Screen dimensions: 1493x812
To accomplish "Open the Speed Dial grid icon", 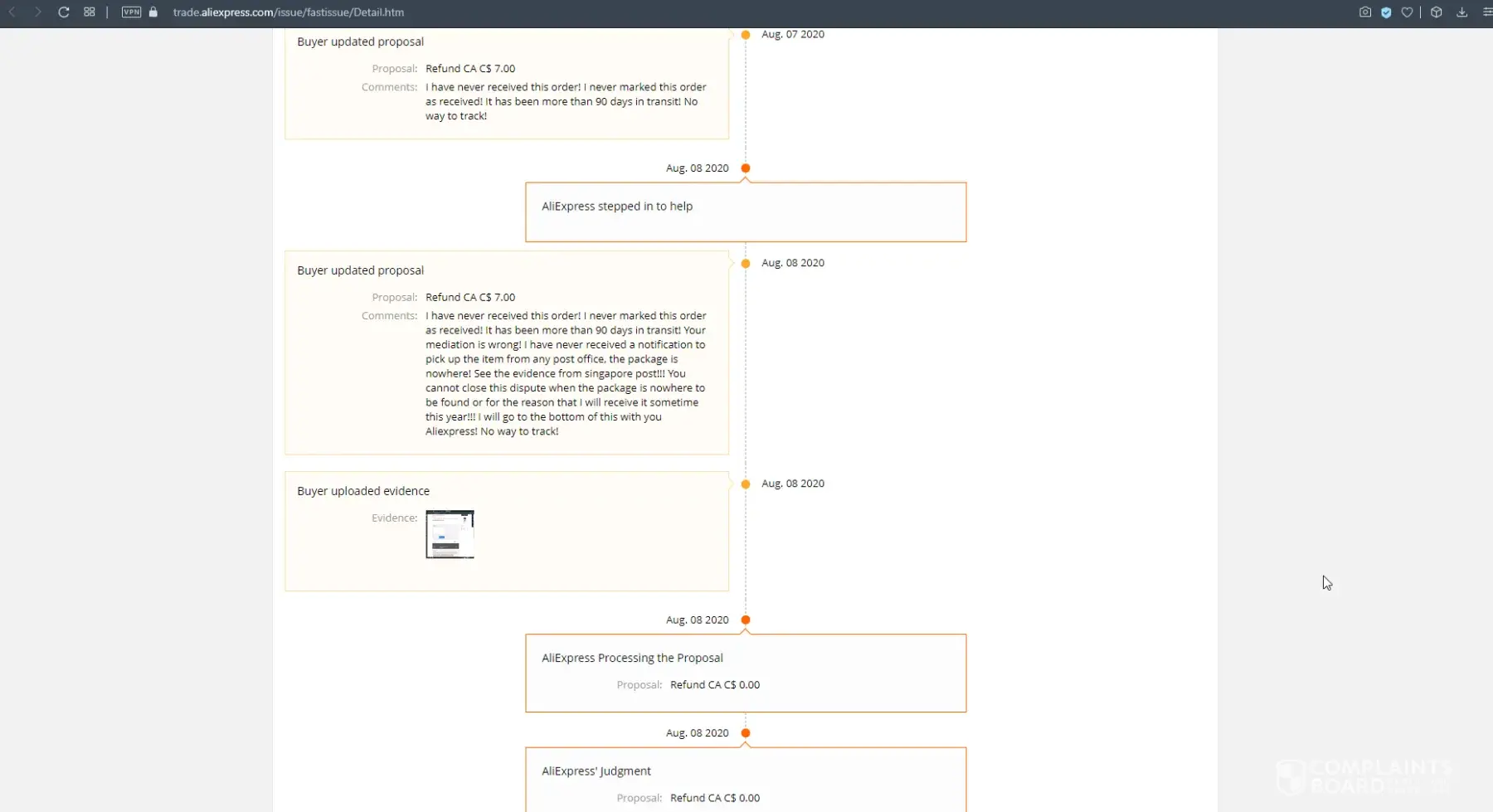I will (x=90, y=12).
